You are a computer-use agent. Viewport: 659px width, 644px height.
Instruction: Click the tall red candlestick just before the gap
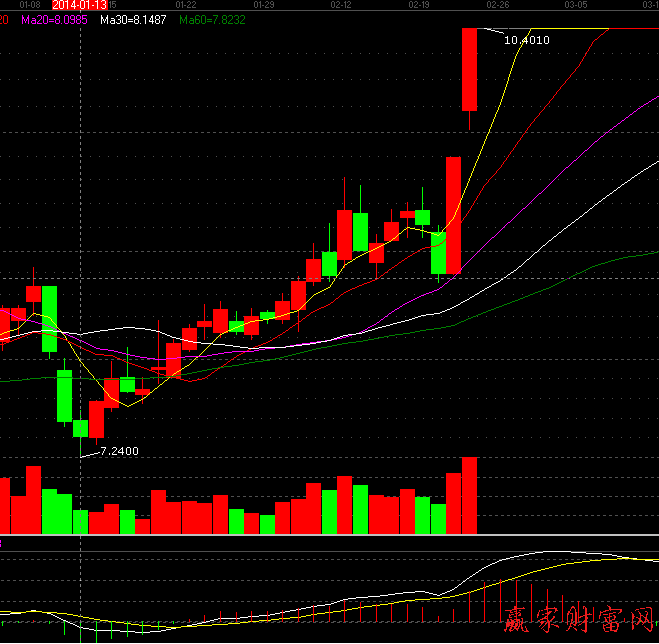[x=453, y=214]
